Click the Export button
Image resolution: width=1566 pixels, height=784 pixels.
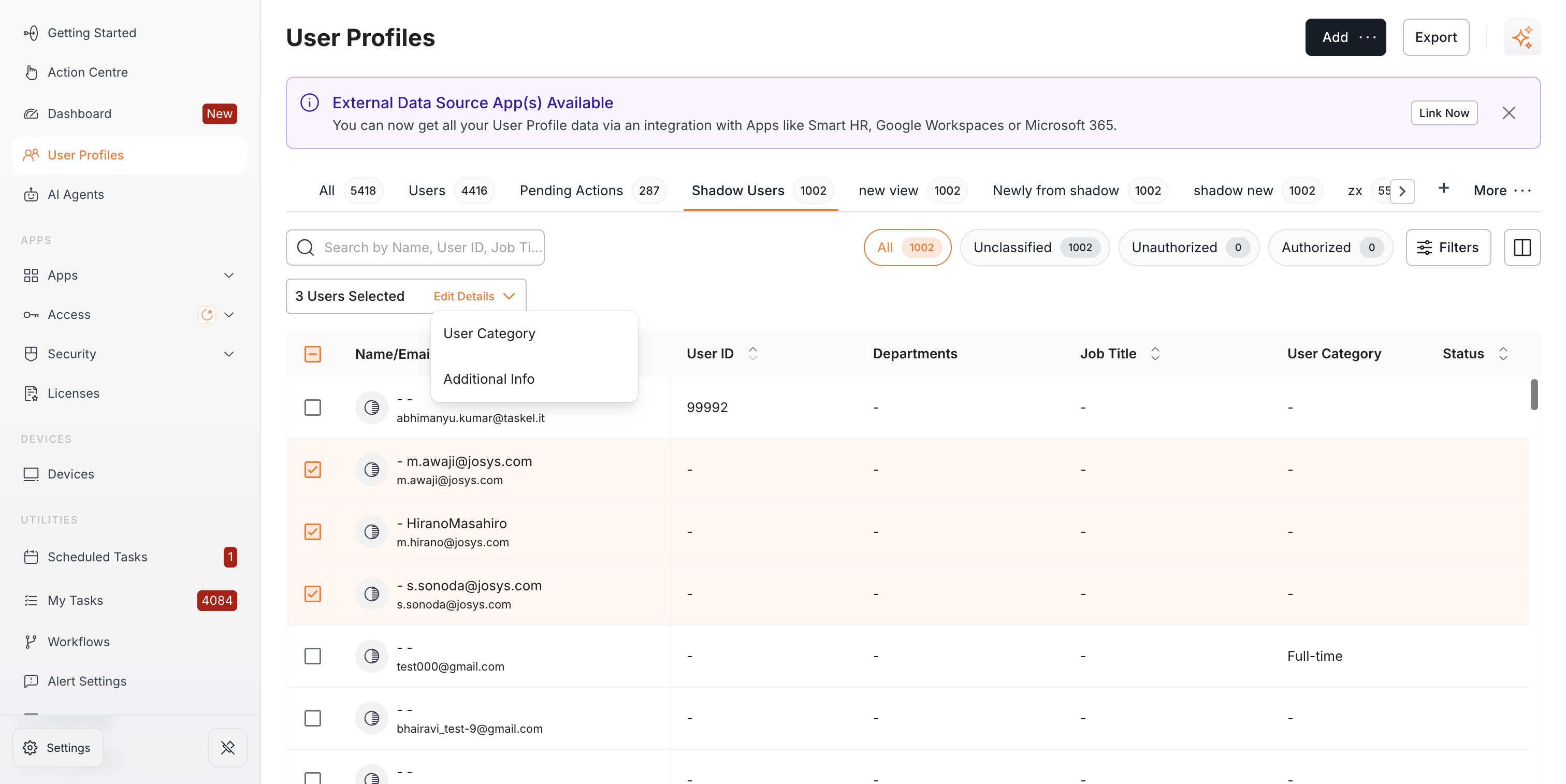[1436, 37]
